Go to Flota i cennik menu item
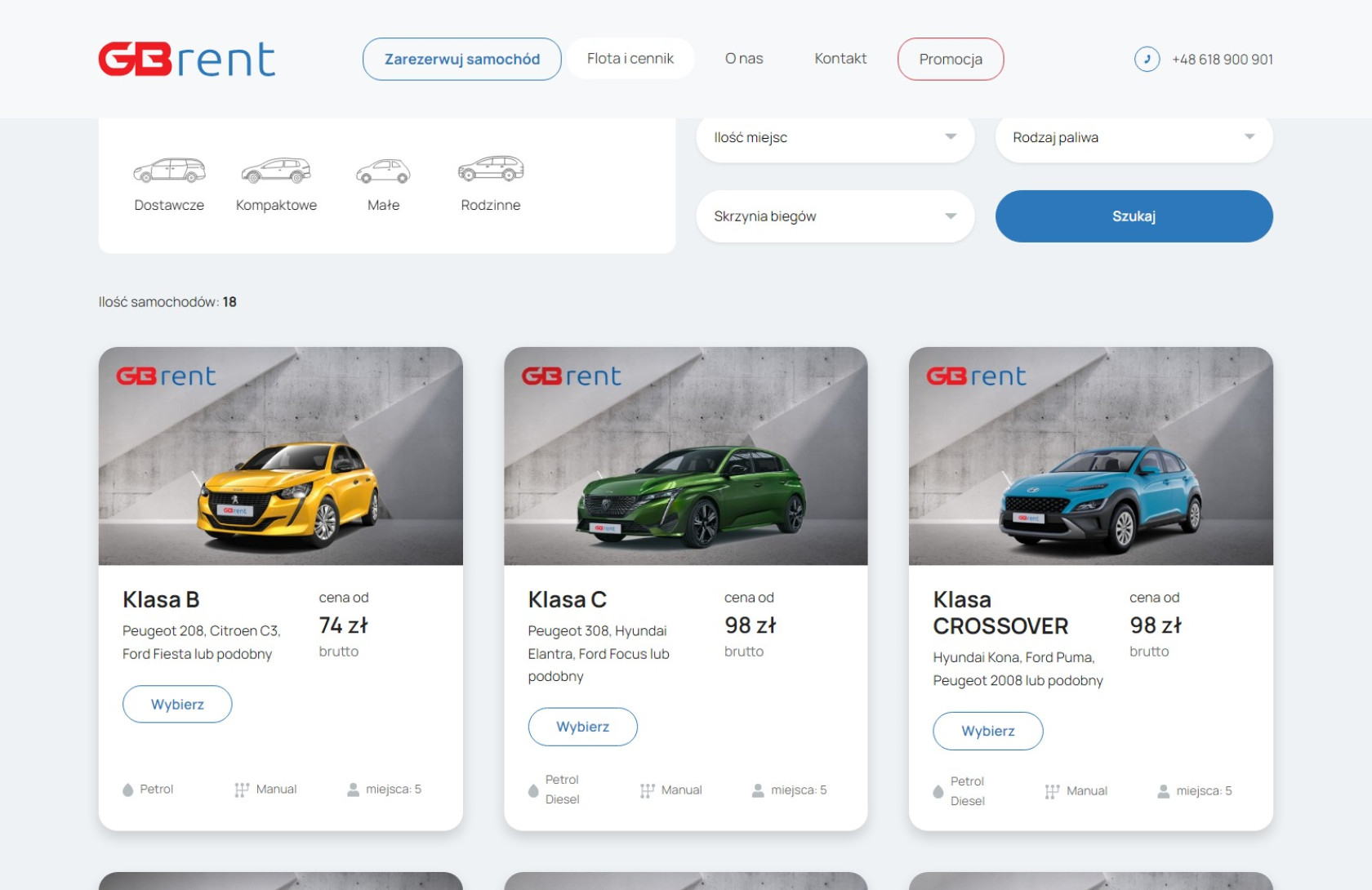The height and width of the screenshot is (890, 1372). click(x=630, y=59)
